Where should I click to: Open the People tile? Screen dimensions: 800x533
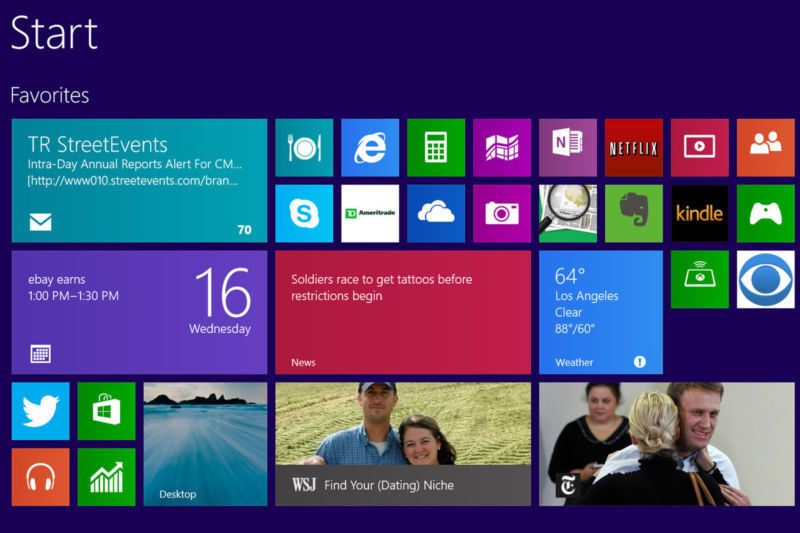[765, 147]
